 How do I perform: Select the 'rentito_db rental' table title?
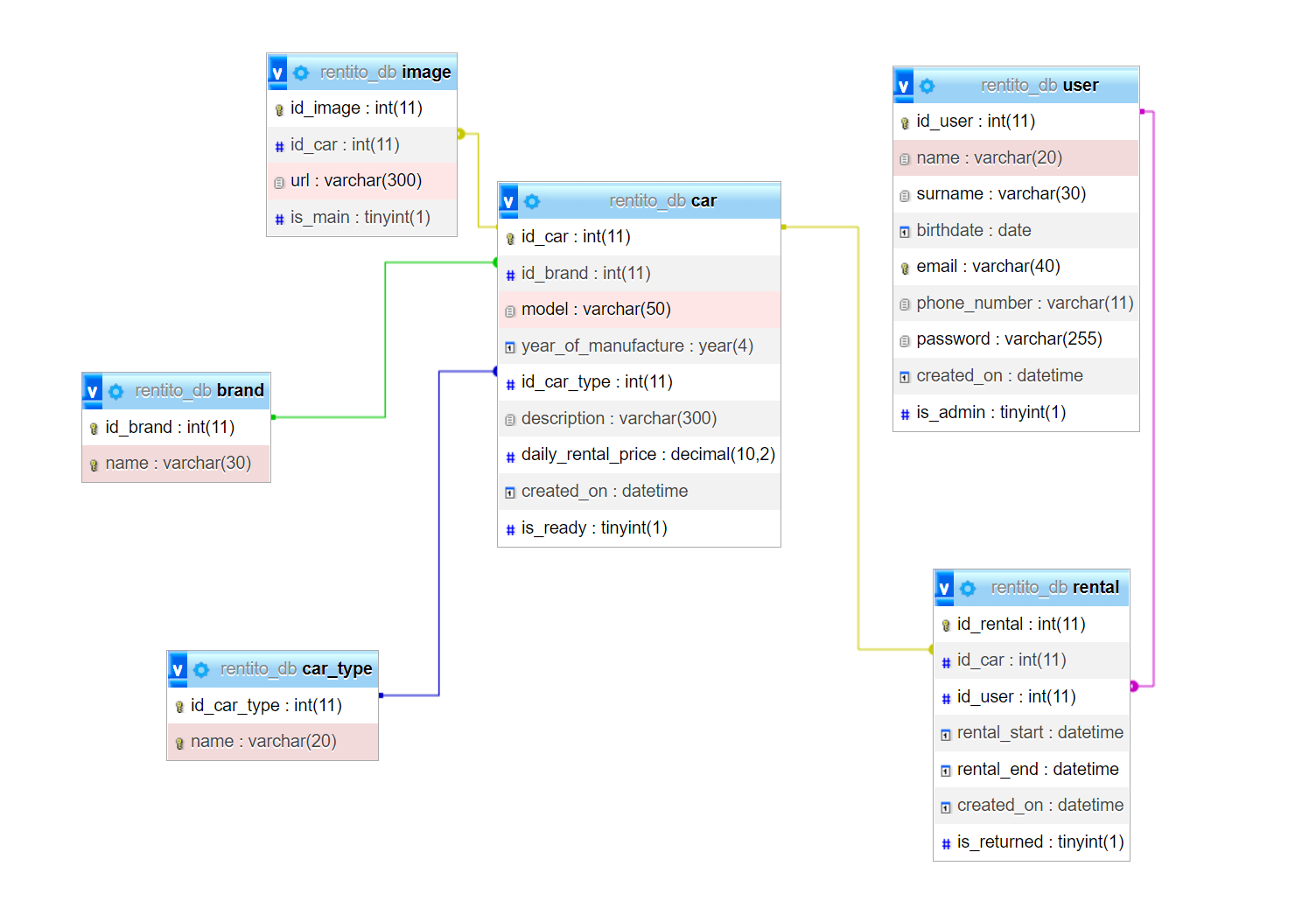1055,587
